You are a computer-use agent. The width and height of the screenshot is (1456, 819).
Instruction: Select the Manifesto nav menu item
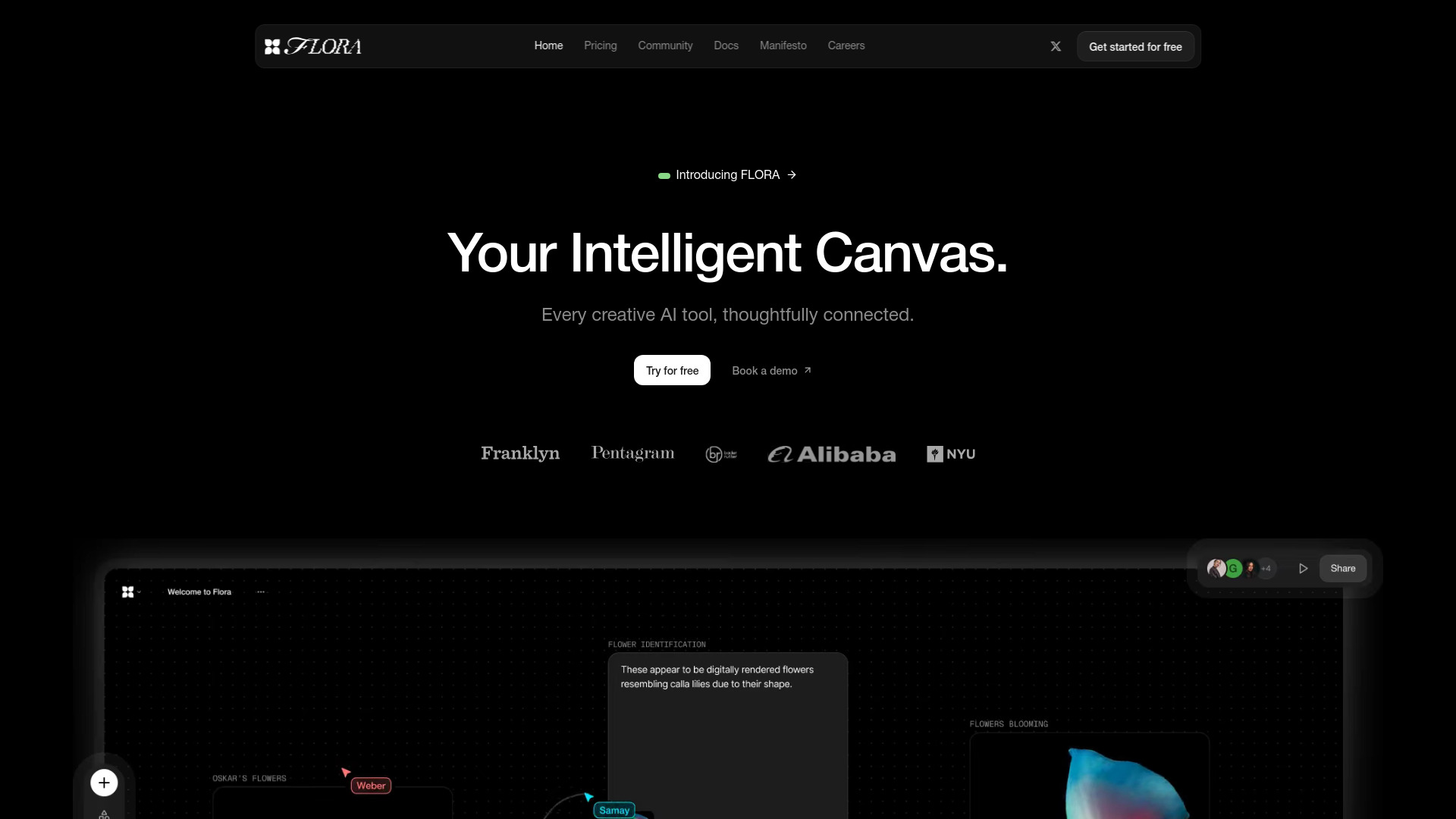coord(783,46)
